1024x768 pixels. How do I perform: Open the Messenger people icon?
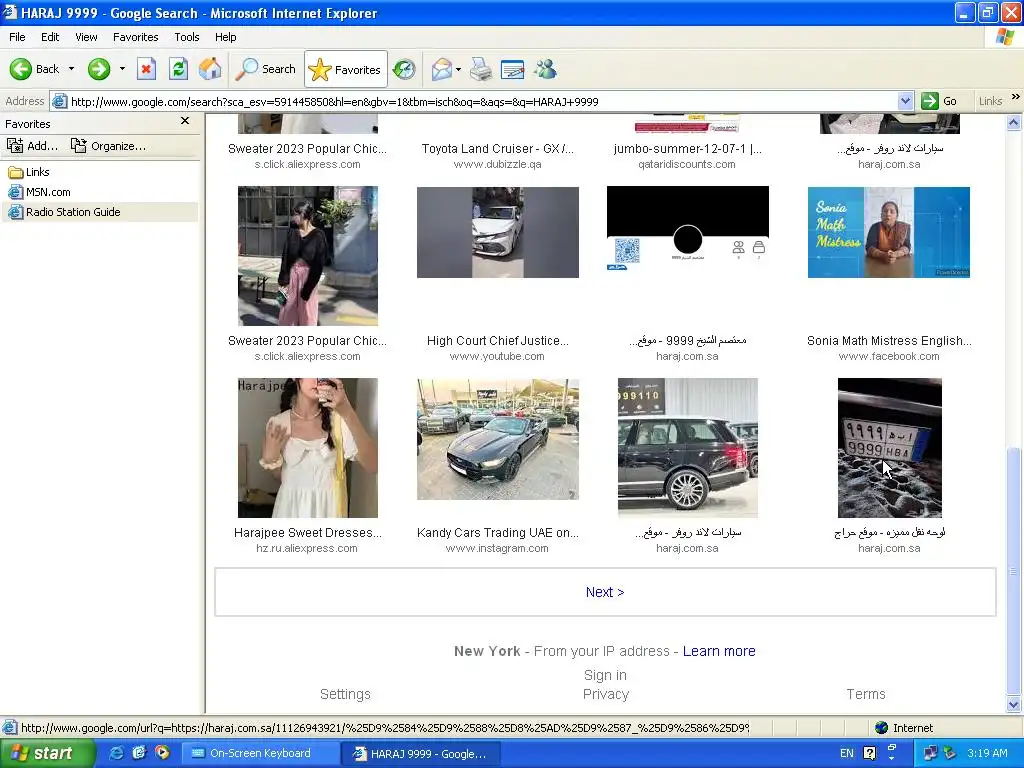click(x=545, y=69)
